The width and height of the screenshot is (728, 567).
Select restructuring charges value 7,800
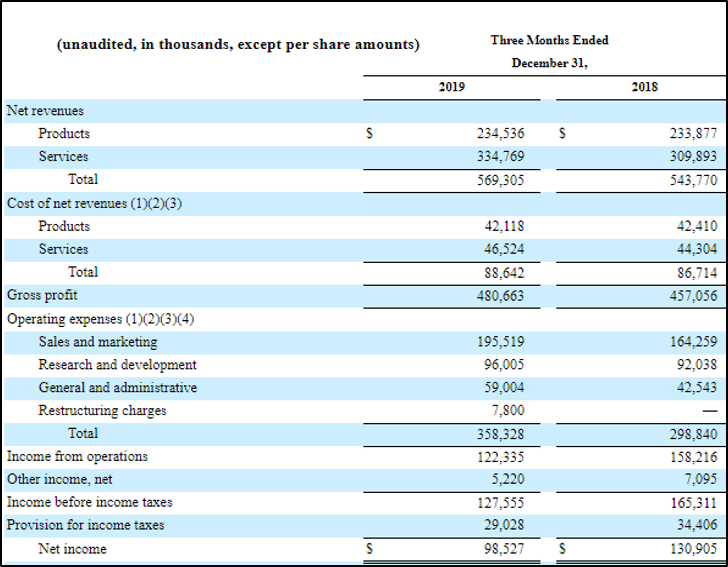click(x=508, y=411)
